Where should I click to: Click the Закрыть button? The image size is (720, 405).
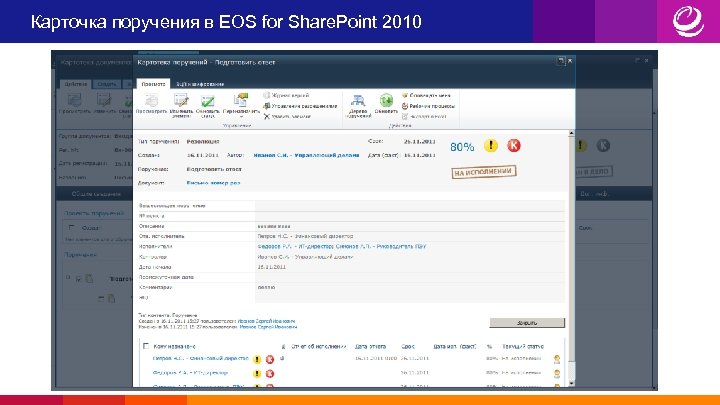pyautogui.click(x=527, y=323)
